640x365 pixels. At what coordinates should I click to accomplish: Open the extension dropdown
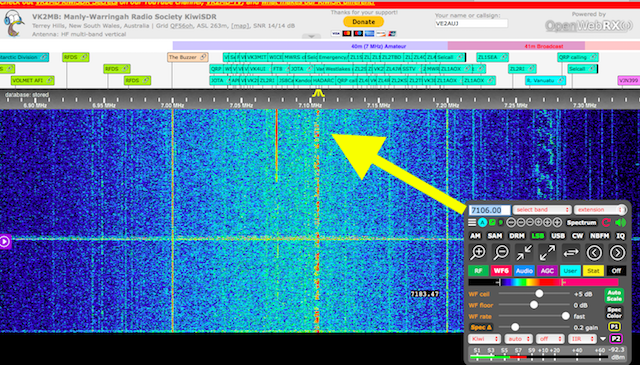(598, 210)
